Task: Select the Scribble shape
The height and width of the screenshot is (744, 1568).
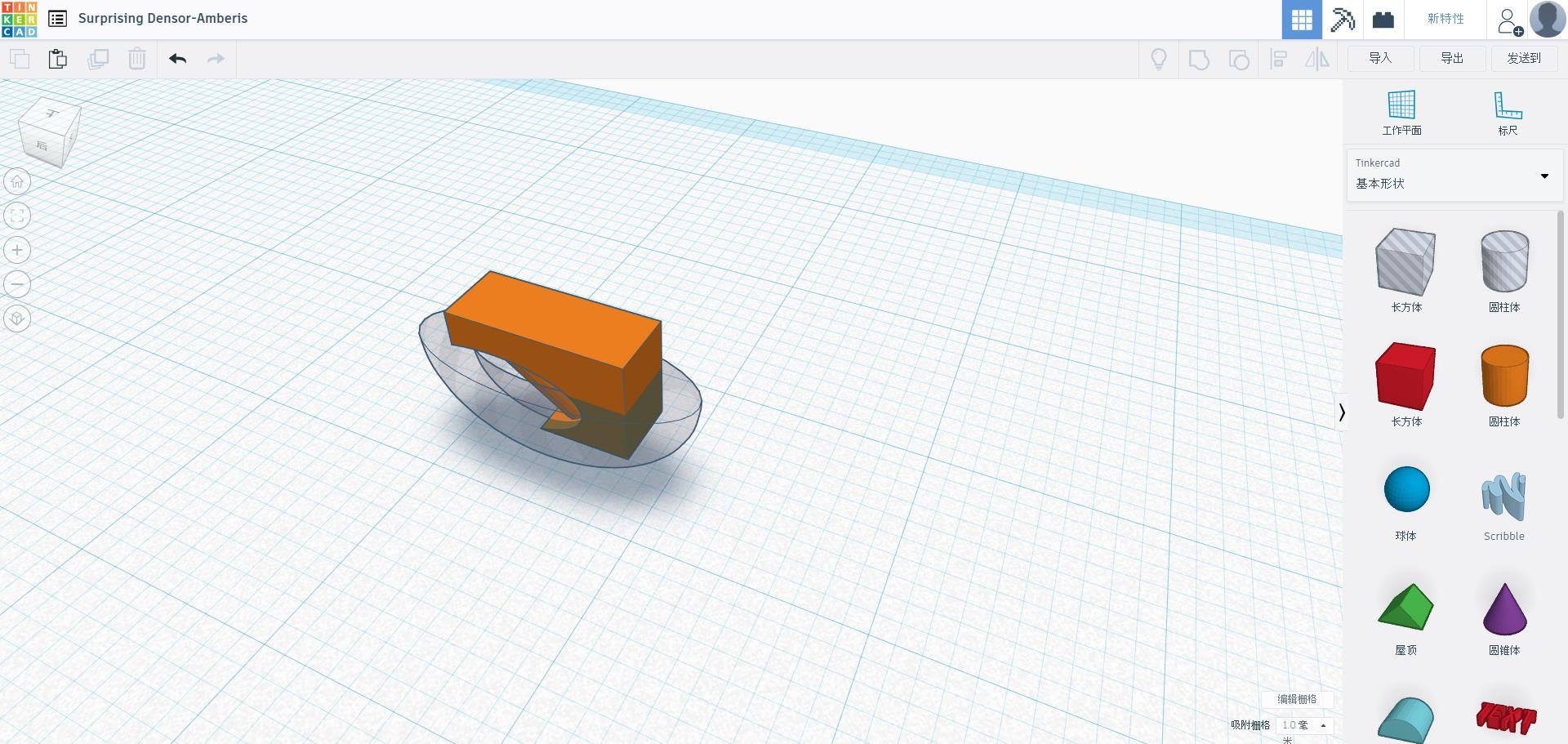Action: click(x=1503, y=496)
